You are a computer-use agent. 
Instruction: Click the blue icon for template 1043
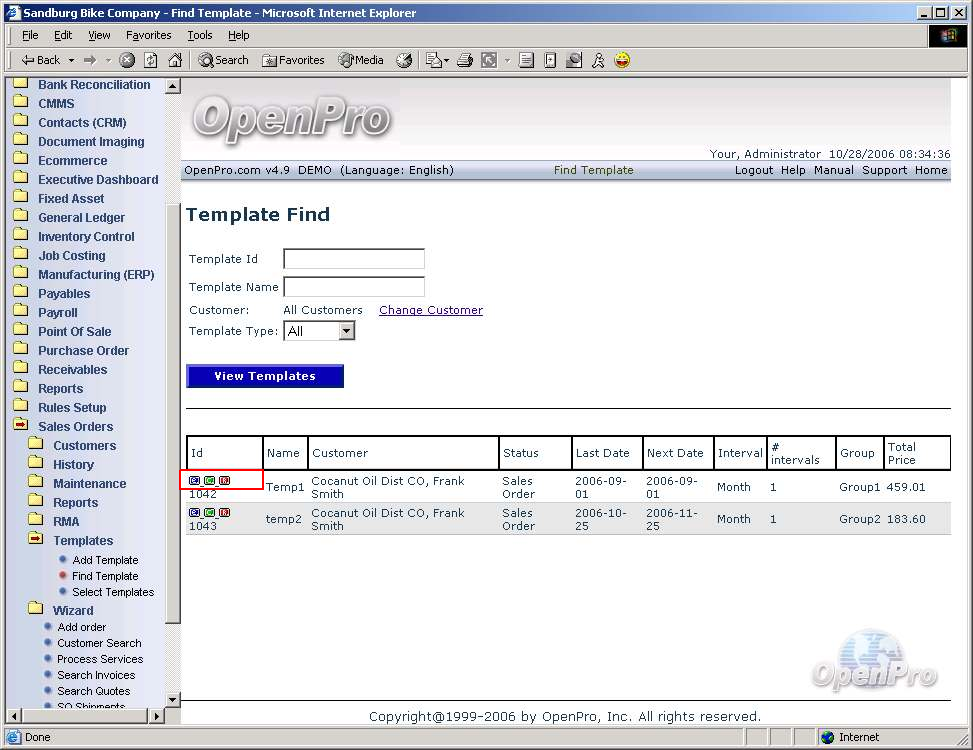pyautogui.click(x=195, y=513)
